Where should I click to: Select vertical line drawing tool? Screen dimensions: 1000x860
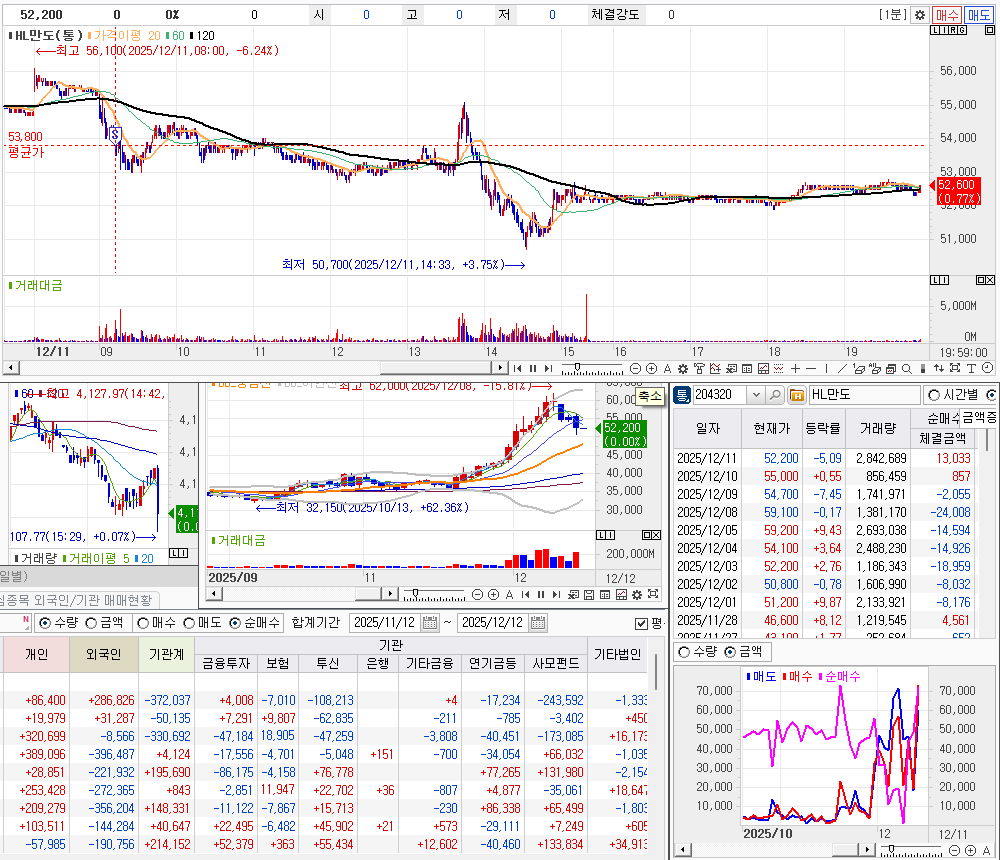827,369
